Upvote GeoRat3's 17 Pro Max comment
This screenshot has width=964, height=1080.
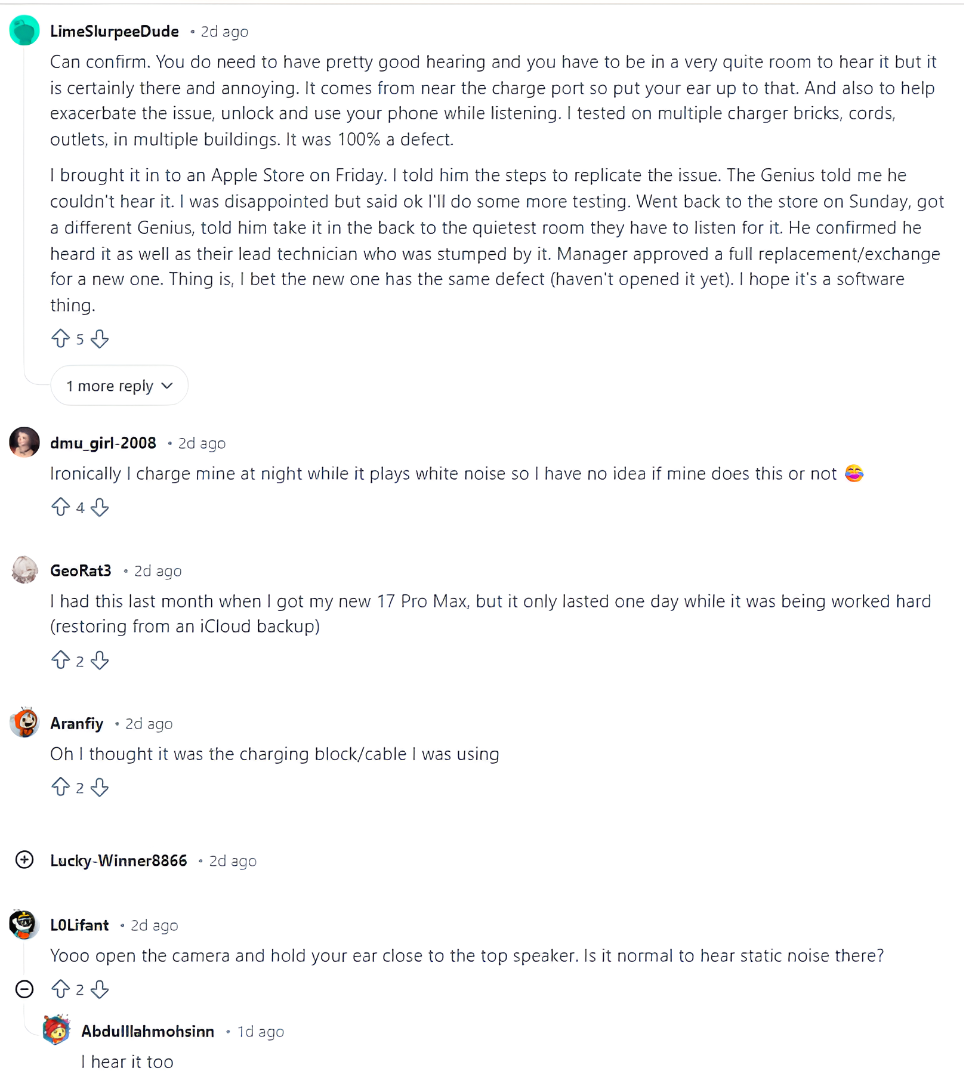59,661
